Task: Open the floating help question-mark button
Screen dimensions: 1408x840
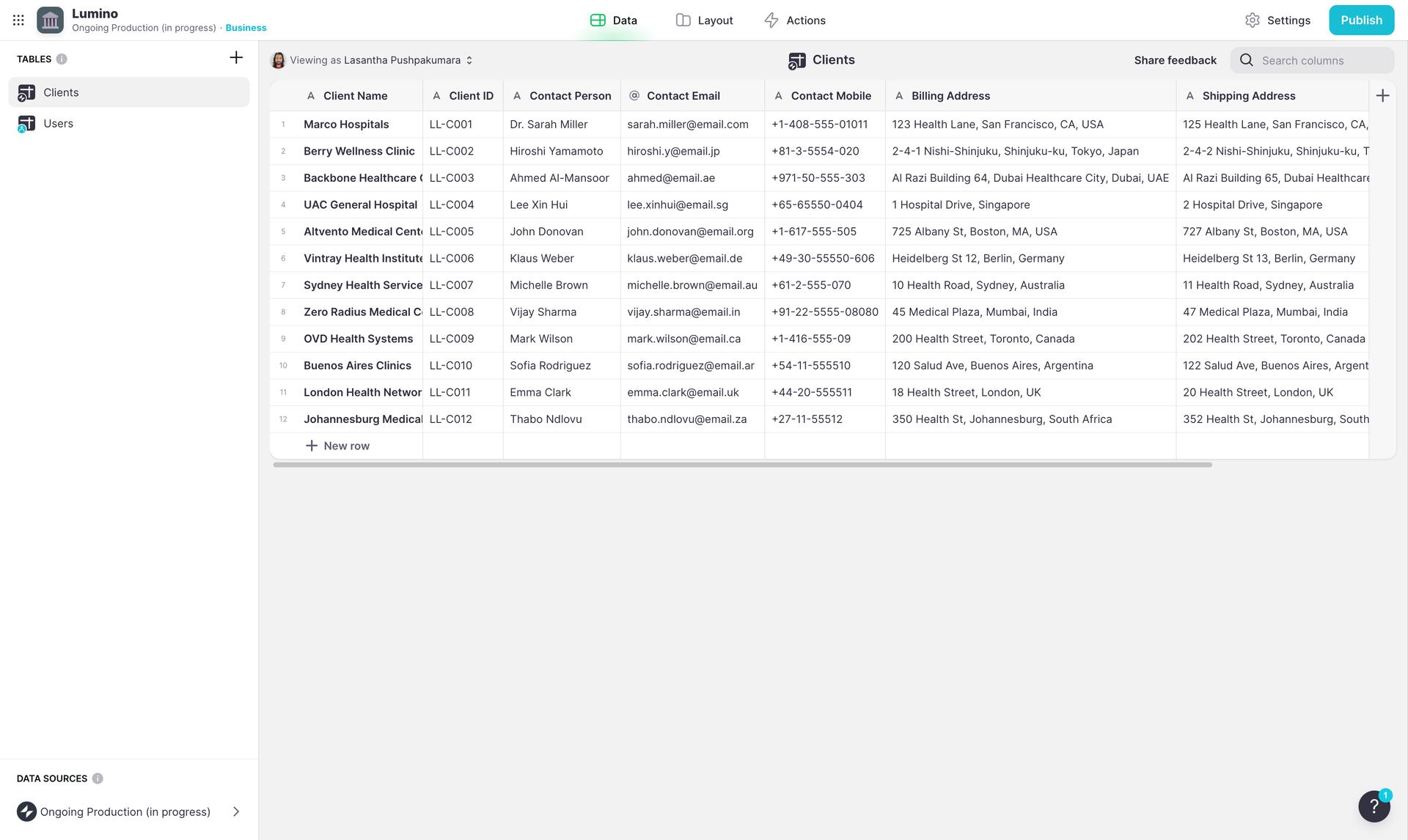Action: pyautogui.click(x=1374, y=806)
